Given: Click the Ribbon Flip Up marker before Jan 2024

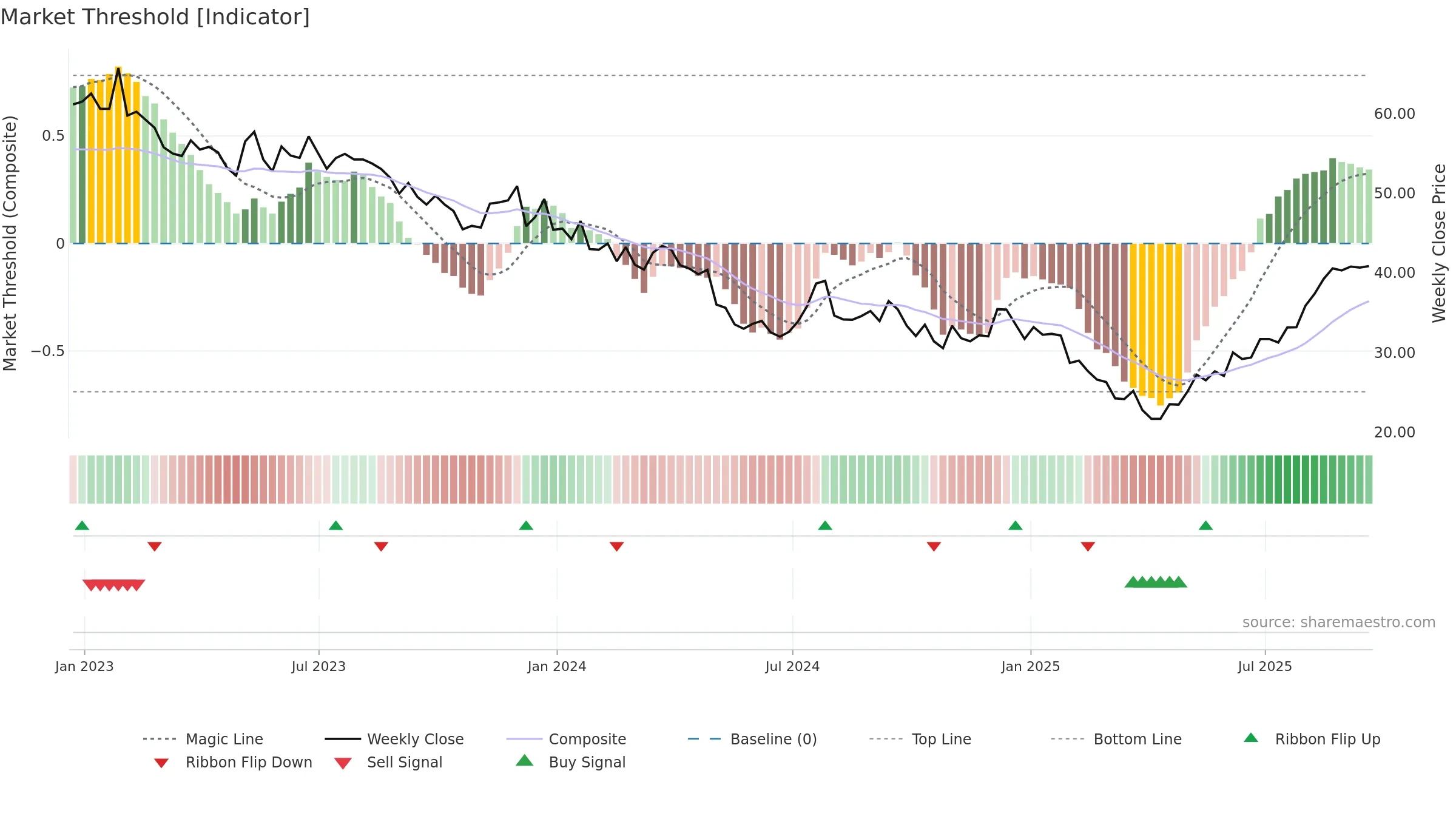Looking at the screenshot, I should pos(526,525).
